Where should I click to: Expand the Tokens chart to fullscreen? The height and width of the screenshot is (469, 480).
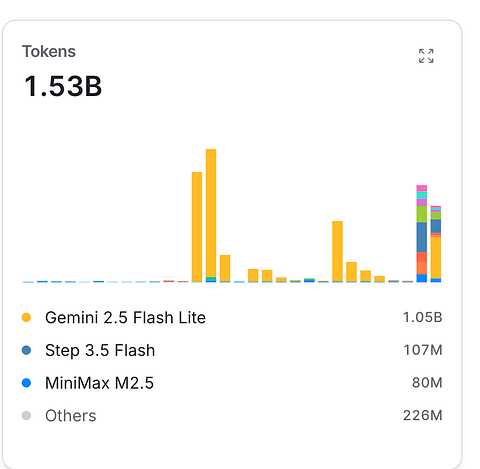click(426, 56)
